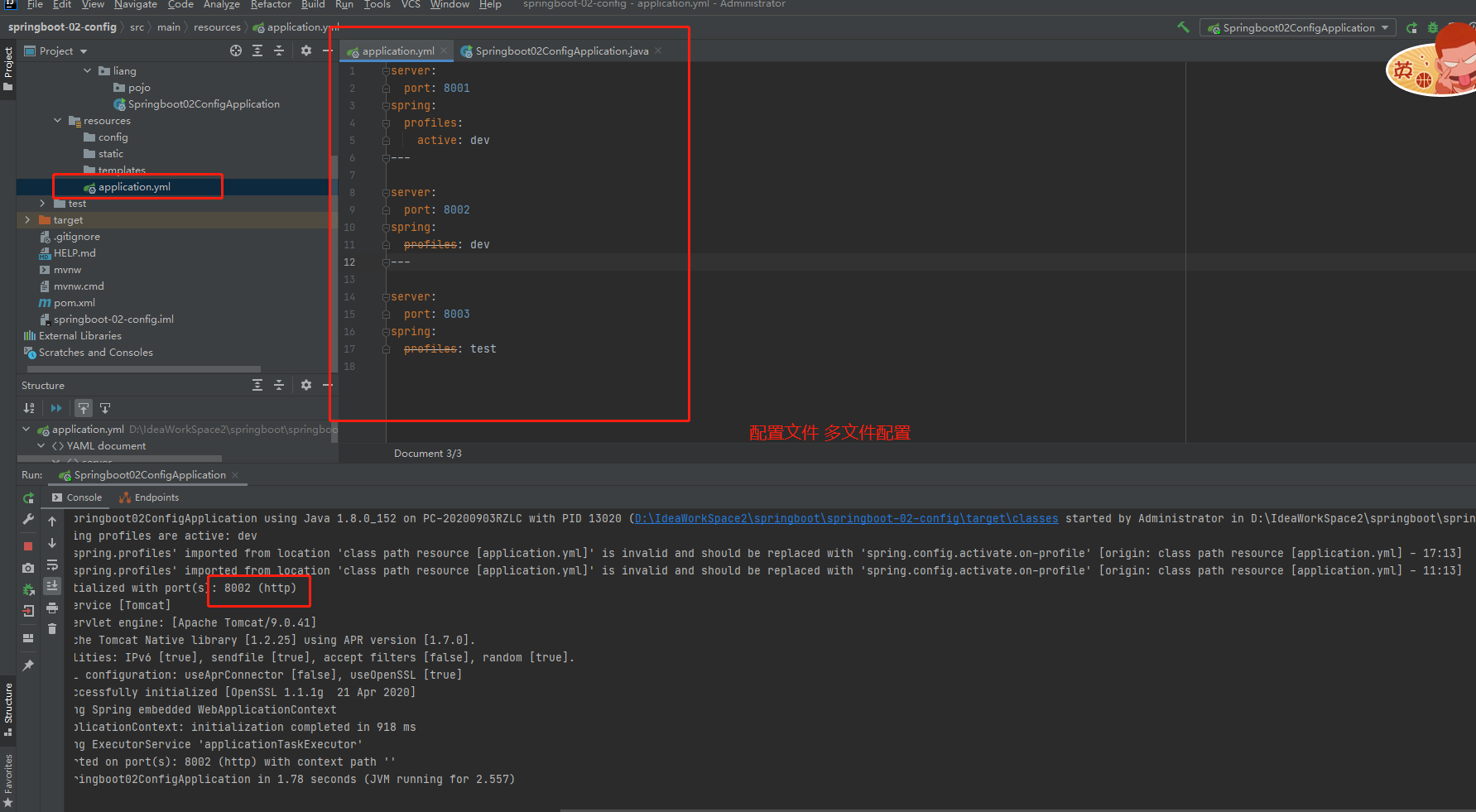This screenshot has width=1476, height=812.
Task: Collapse the YAML document node
Action: pos(41,446)
